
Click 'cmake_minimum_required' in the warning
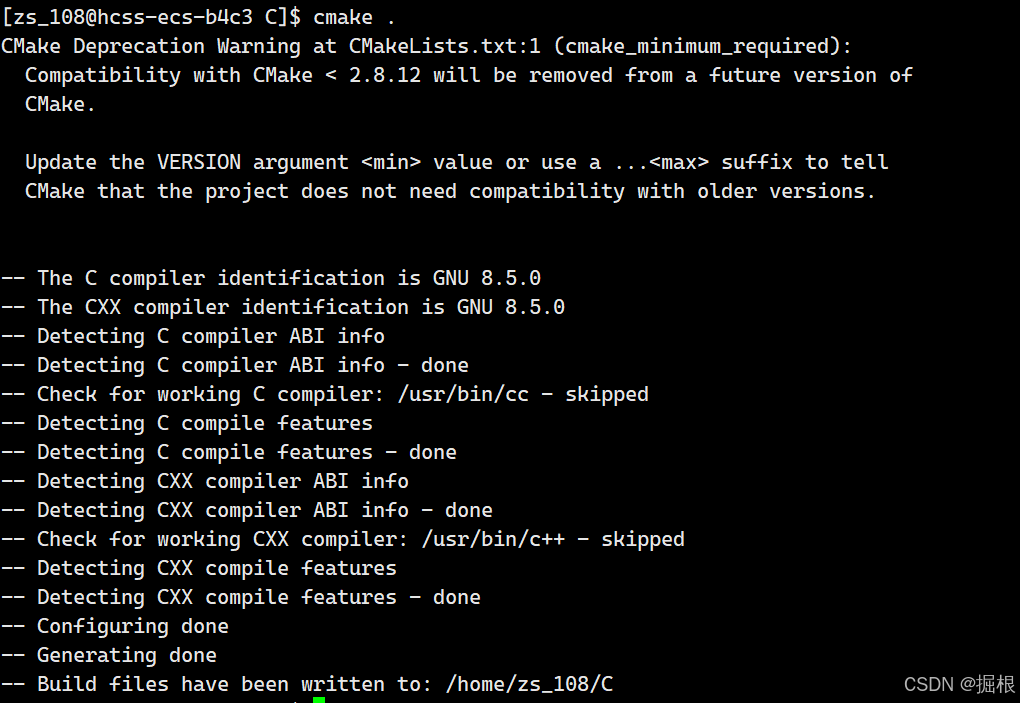pyautogui.click(x=696, y=46)
